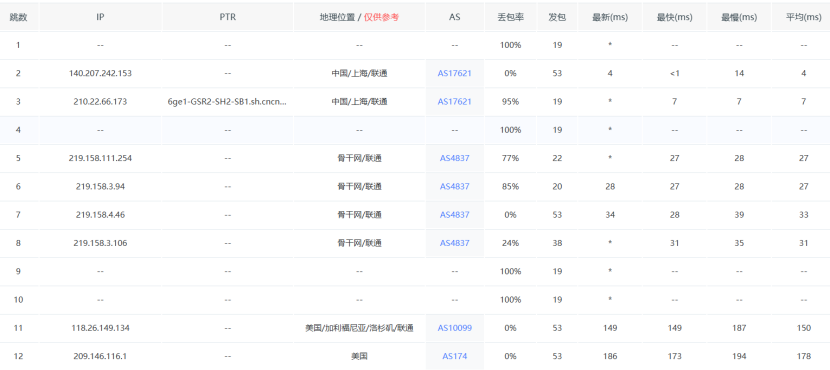Select IP address 118.26.149.134

point(100,328)
